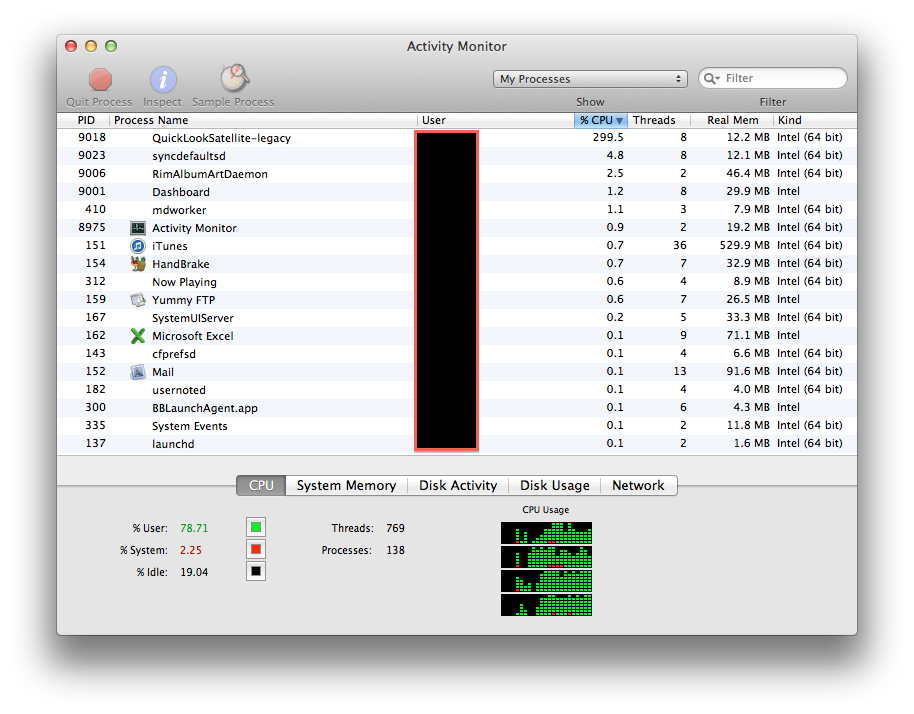Select the System Events process row

(457, 426)
